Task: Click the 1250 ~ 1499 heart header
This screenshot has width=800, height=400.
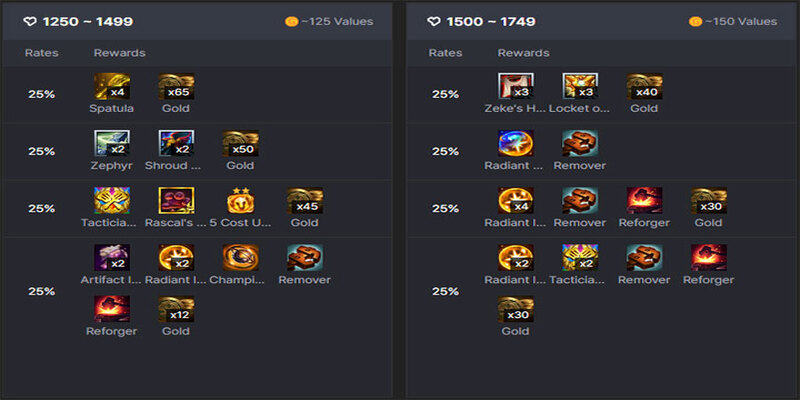Action: [78, 21]
